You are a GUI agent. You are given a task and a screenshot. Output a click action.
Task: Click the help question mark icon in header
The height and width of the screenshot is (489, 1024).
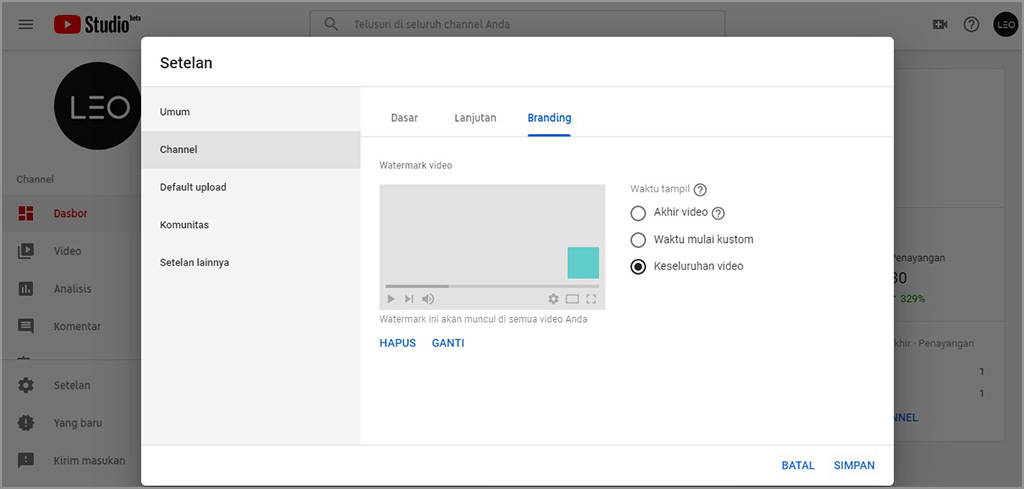click(x=971, y=24)
